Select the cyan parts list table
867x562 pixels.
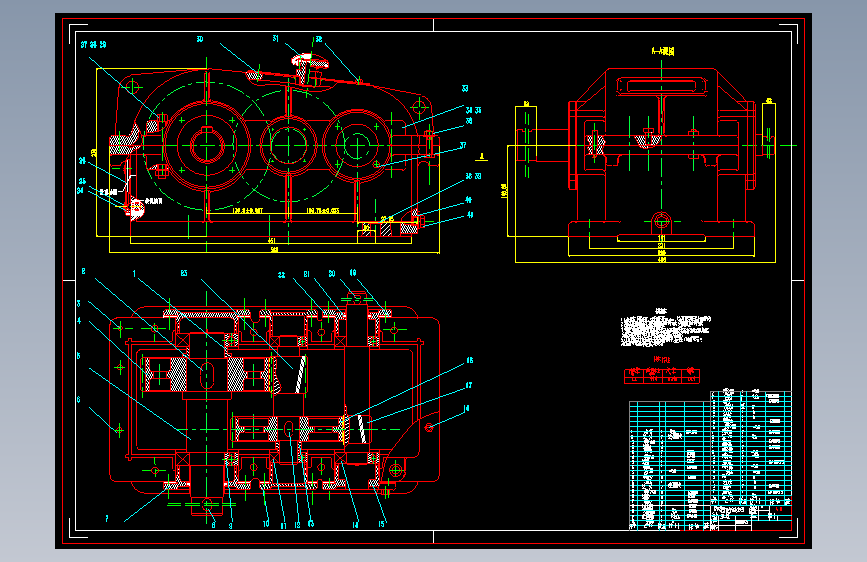(x=711, y=460)
